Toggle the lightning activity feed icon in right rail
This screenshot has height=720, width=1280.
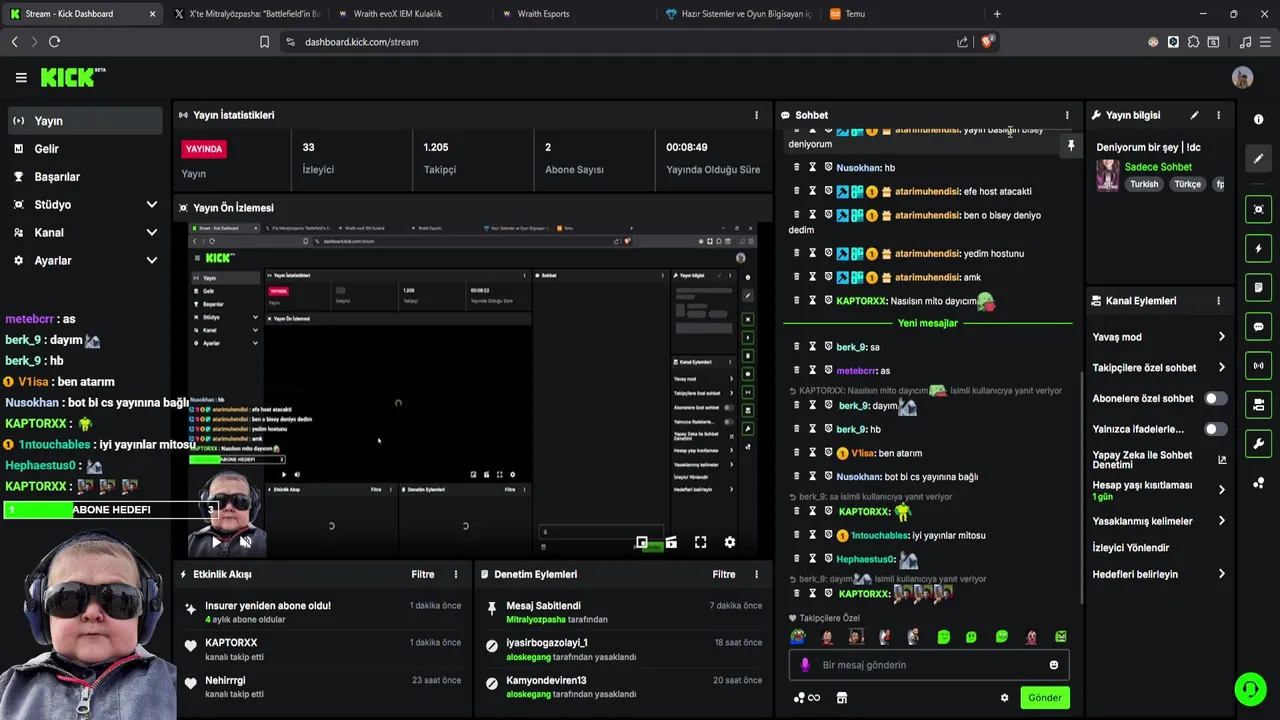pyautogui.click(x=1258, y=248)
